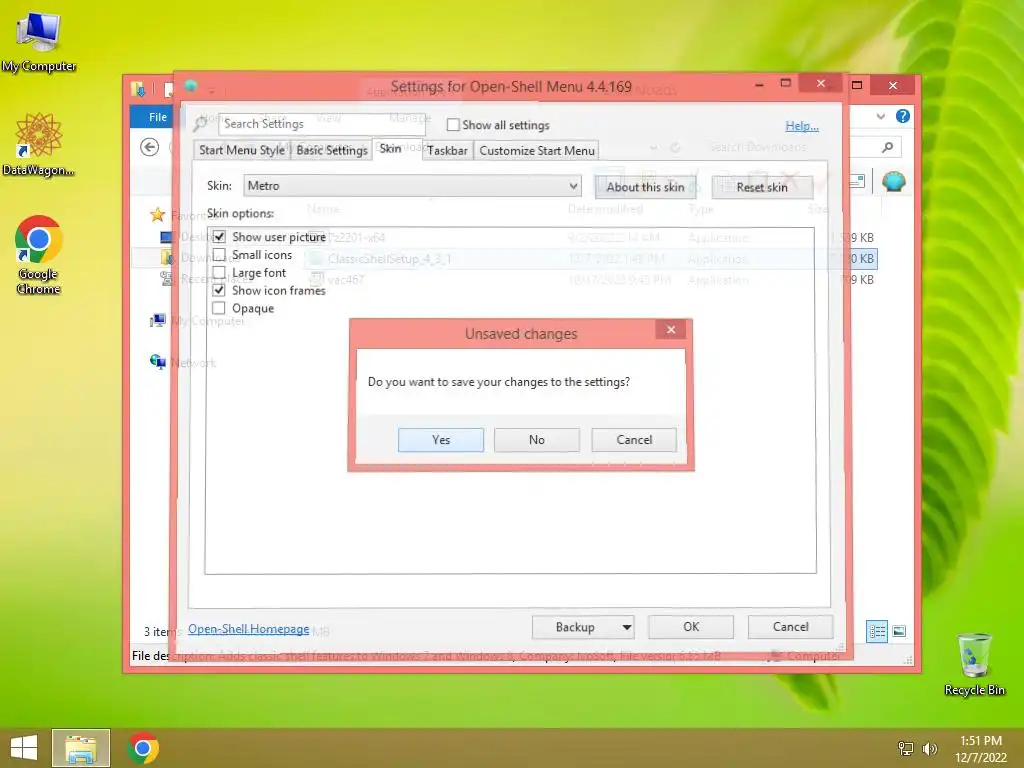Close the Unsaved changes dialog
The height and width of the screenshot is (768, 1024).
click(x=671, y=330)
